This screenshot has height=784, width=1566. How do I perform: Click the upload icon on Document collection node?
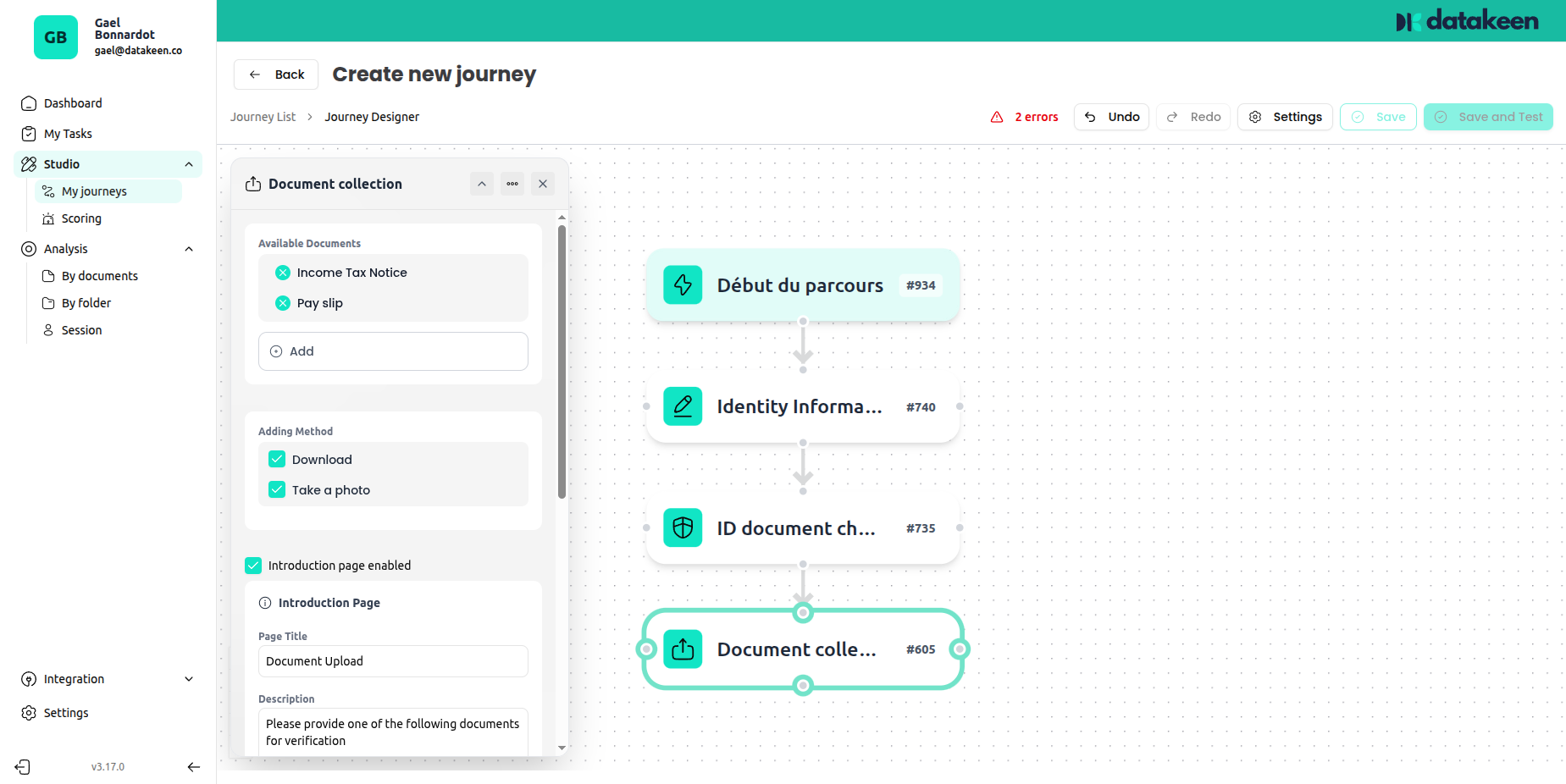click(x=683, y=649)
